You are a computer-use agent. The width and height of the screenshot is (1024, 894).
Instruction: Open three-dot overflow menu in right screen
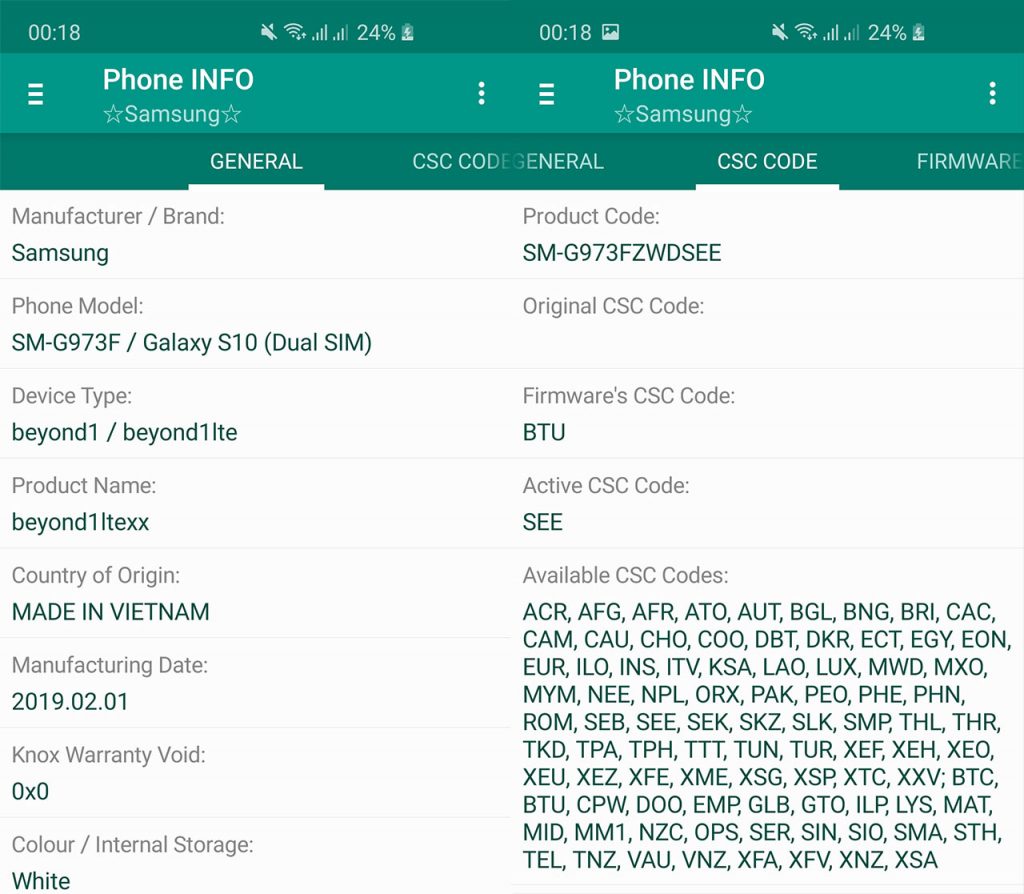(x=992, y=93)
